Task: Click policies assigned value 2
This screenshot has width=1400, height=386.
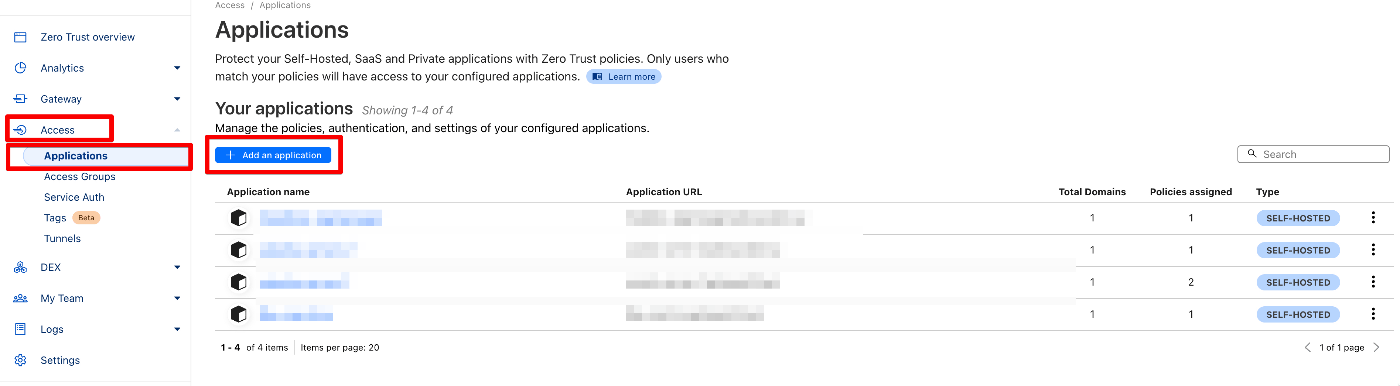Action: [x=1191, y=282]
